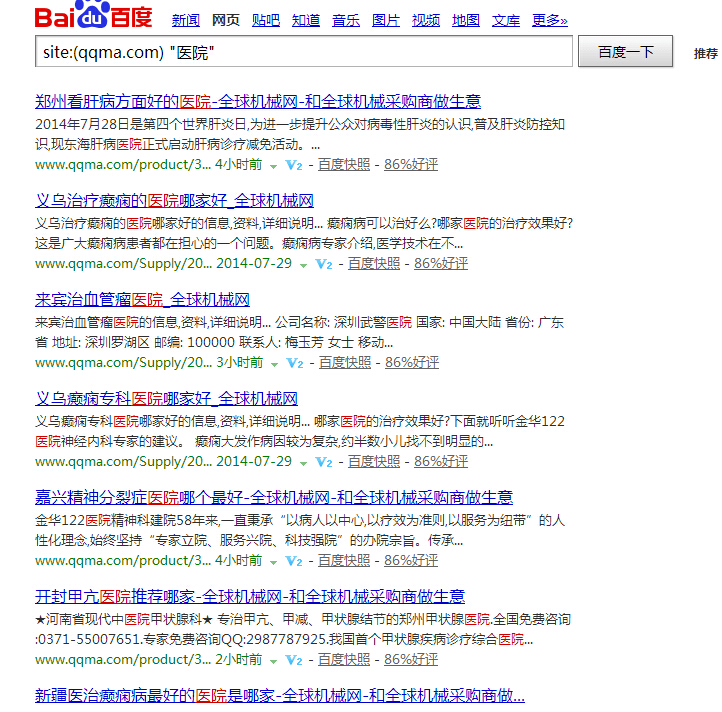Screen dimensions: 722x712
Task: Open 百度快照 for 义乌癫痫专科 result
Action: (374, 461)
